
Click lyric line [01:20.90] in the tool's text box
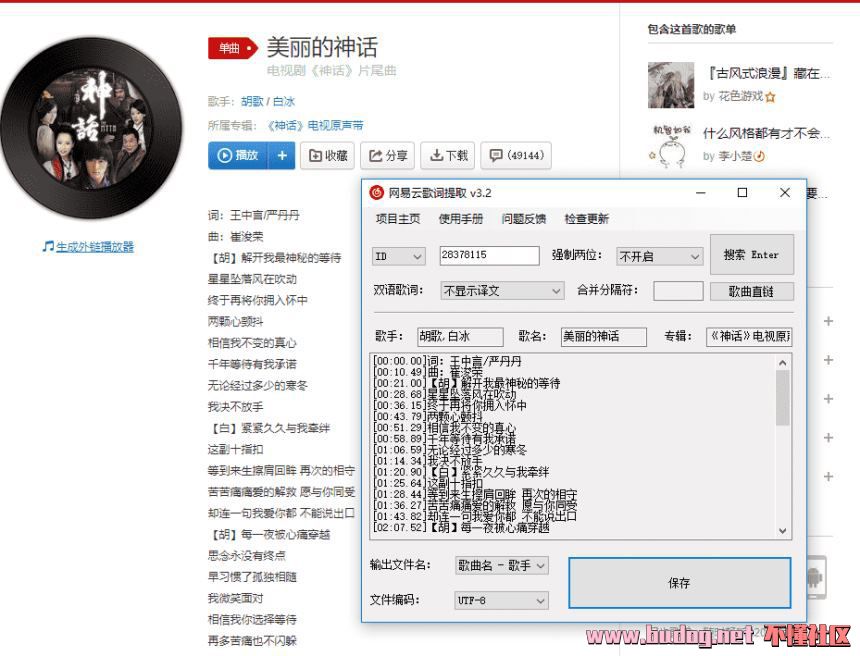click(461, 472)
